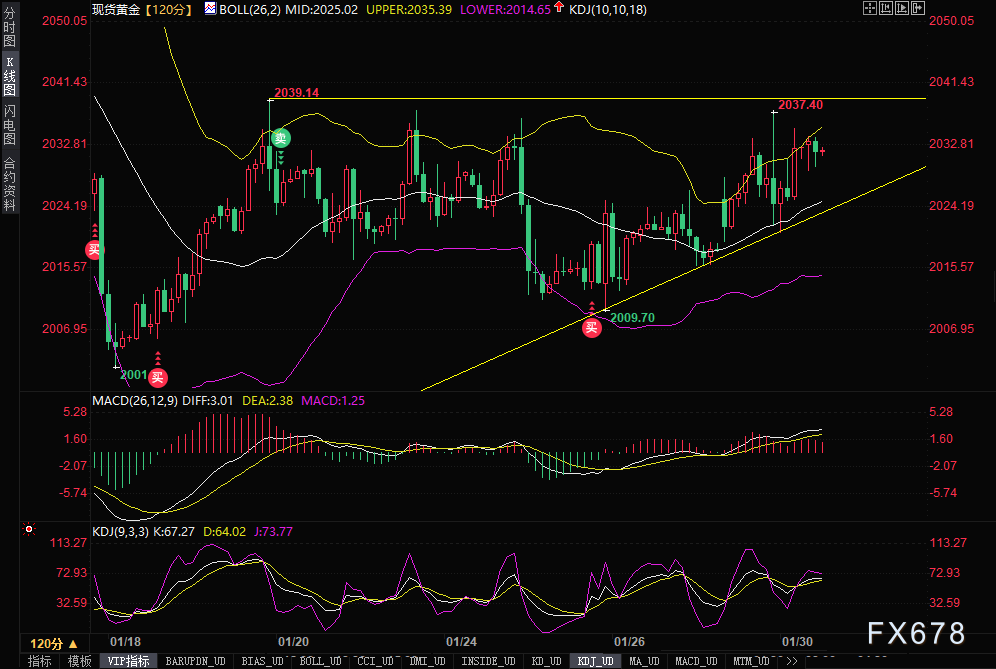The image size is (996, 669).
Task: Choose the MACD_UD indicator tab
Action: [696, 661]
